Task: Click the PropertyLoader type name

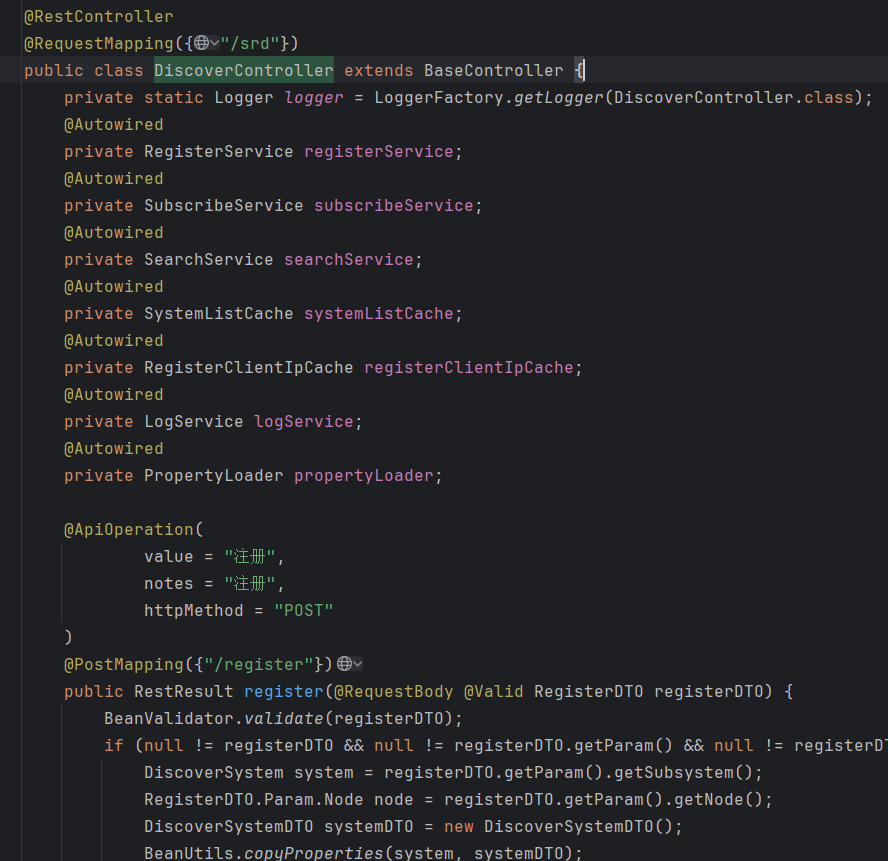Action: click(x=214, y=475)
